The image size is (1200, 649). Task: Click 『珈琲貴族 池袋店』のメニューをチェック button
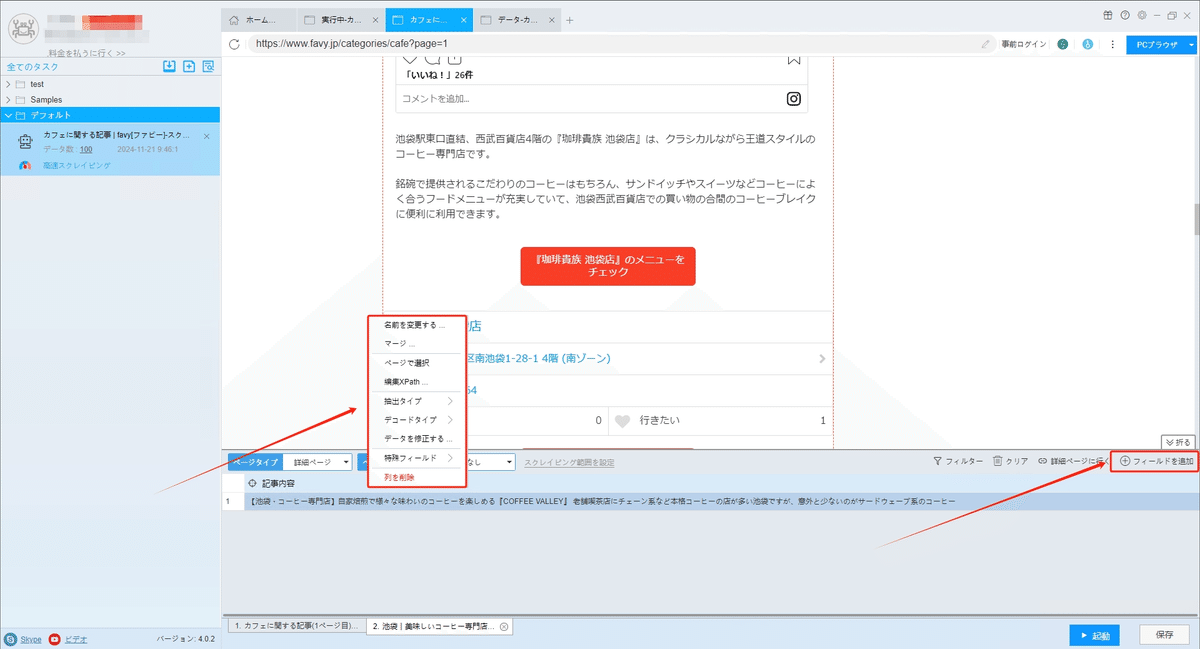pyautogui.click(x=608, y=266)
